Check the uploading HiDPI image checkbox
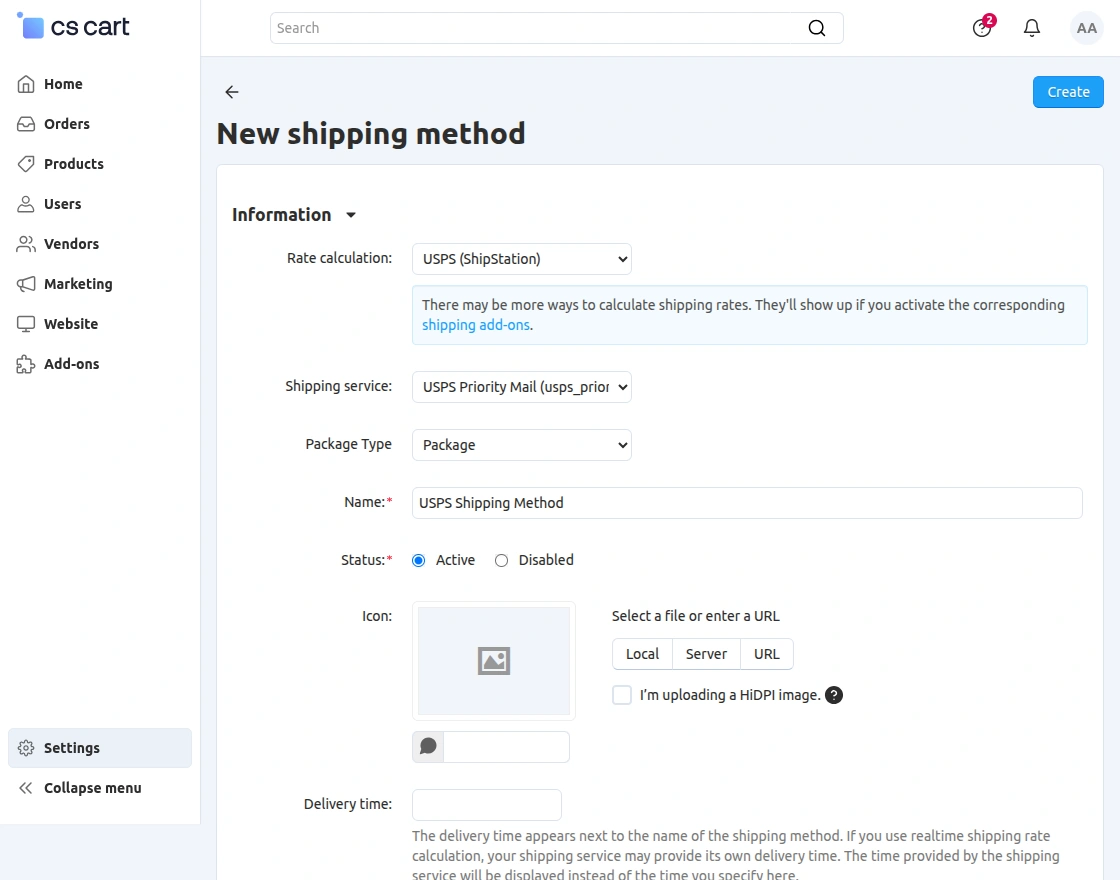 (x=622, y=695)
